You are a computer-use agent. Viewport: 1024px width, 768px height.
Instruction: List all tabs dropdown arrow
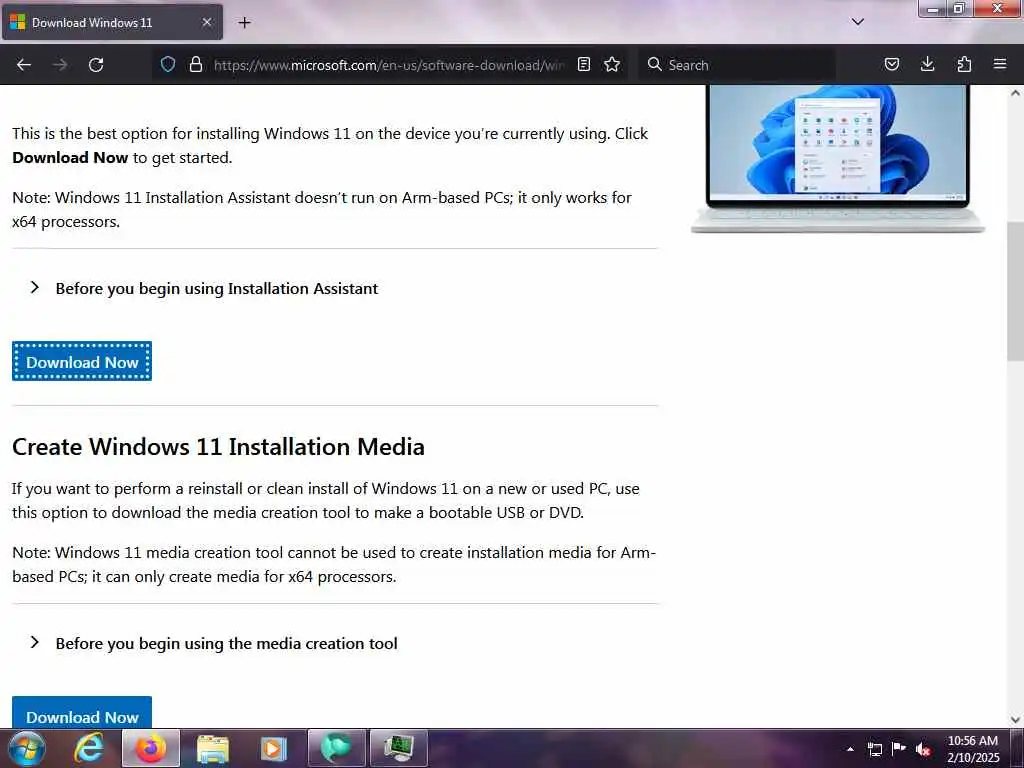click(x=858, y=22)
